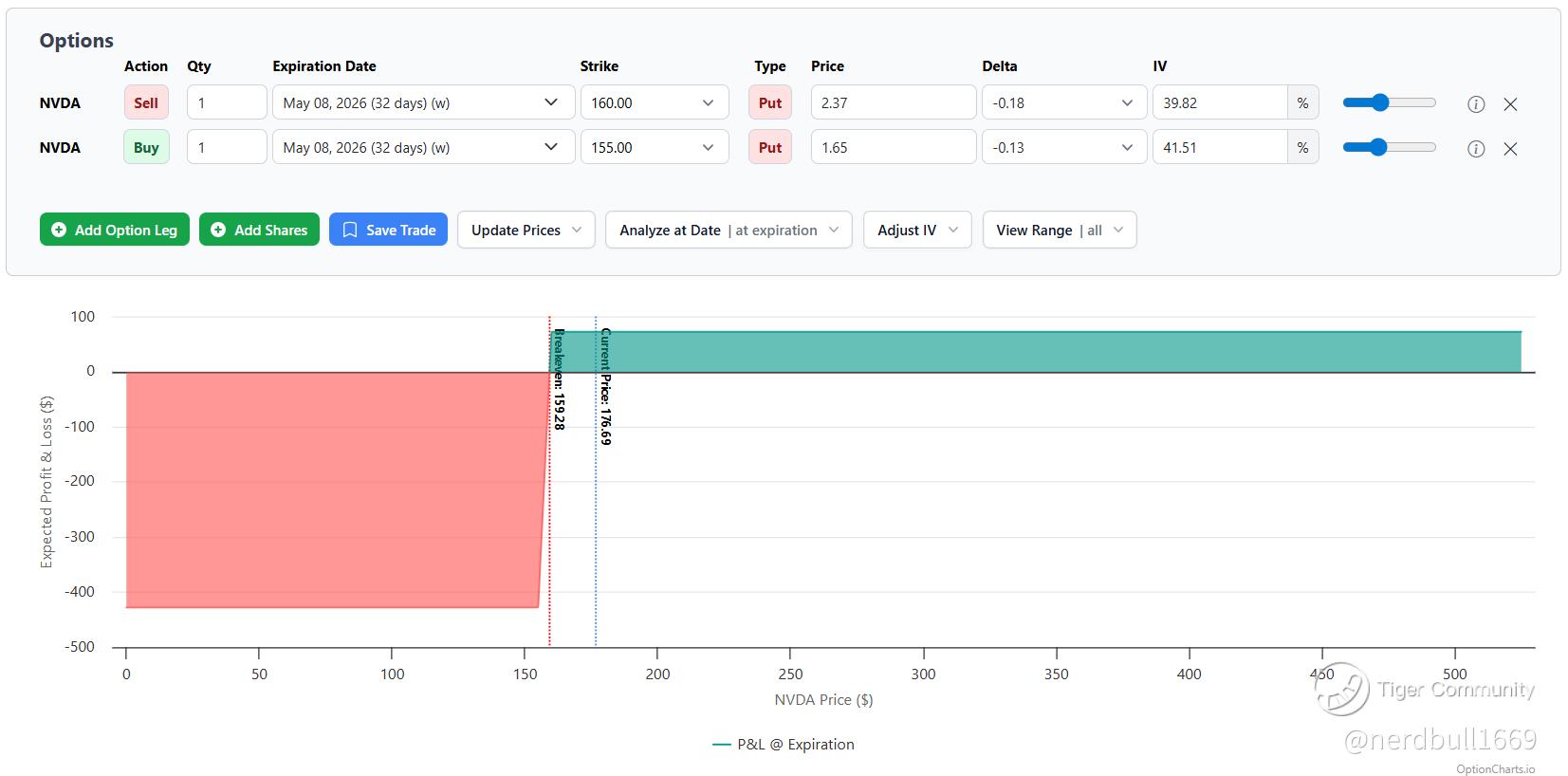Click the Current Price: 176.69 marker label
The image size is (1568, 776).
tap(605, 387)
